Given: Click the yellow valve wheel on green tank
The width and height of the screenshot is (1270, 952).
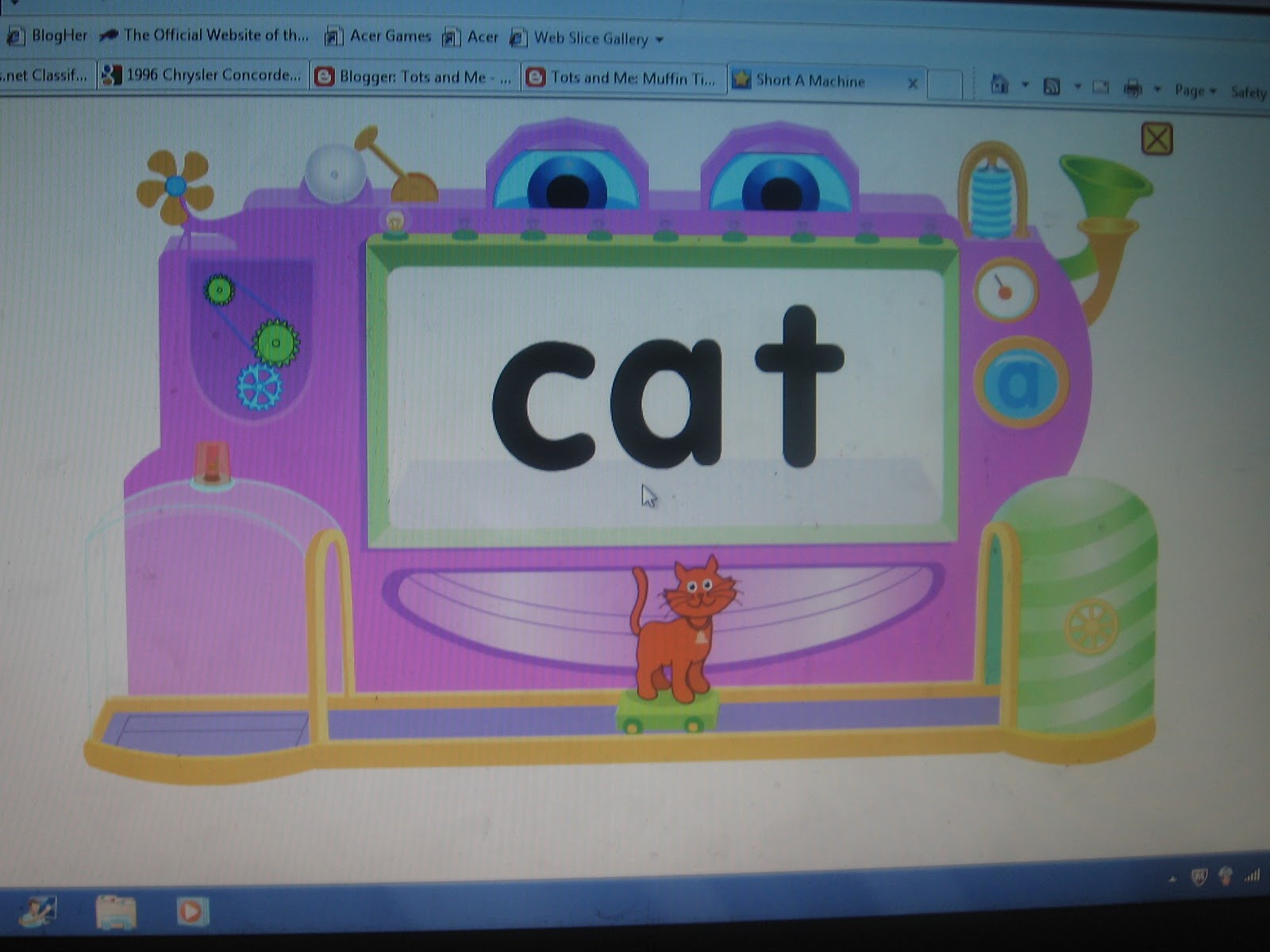Looking at the screenshot, I should click(1091, 627).
